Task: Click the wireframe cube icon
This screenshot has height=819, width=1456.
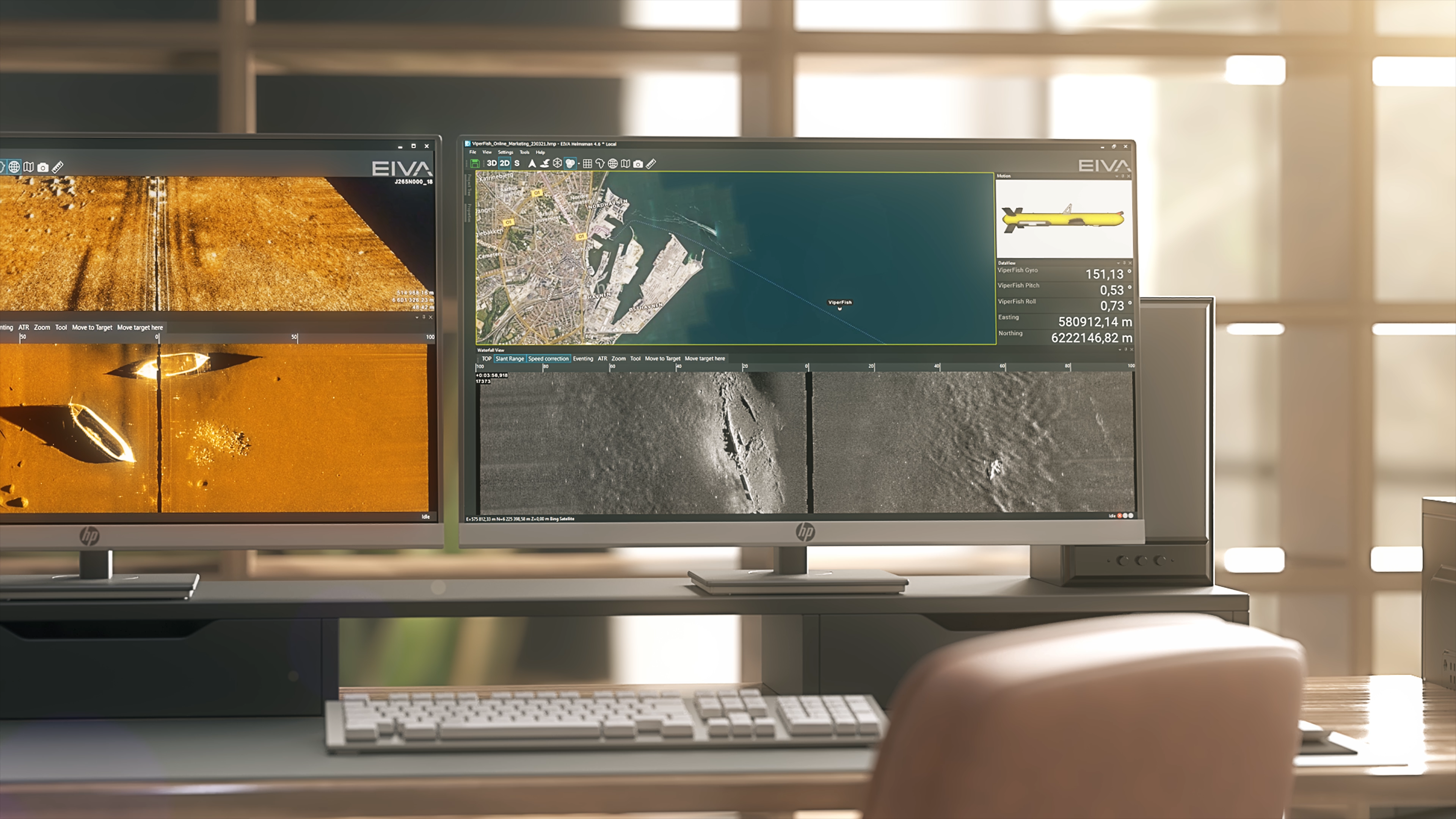Action: click(x=557, y=163)
